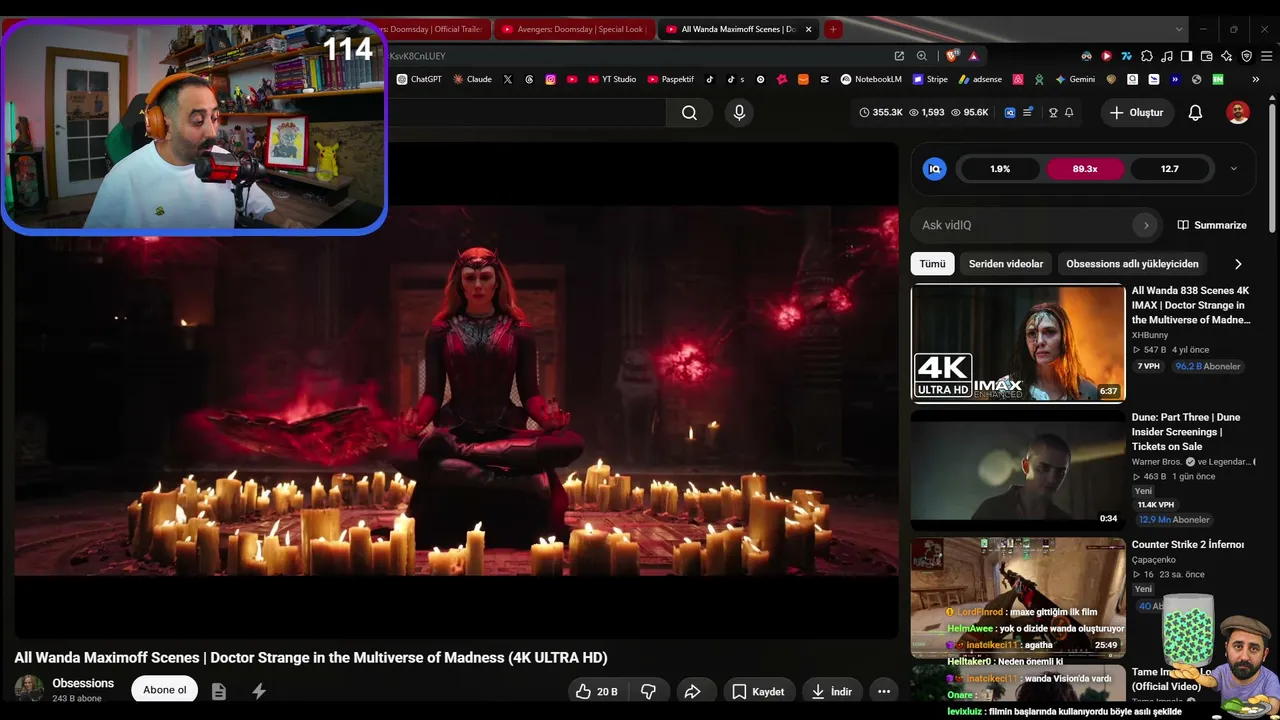Click the vidIQ Summarize button
Viewport: 1280px width, 720px height.
coord(1212,225)
